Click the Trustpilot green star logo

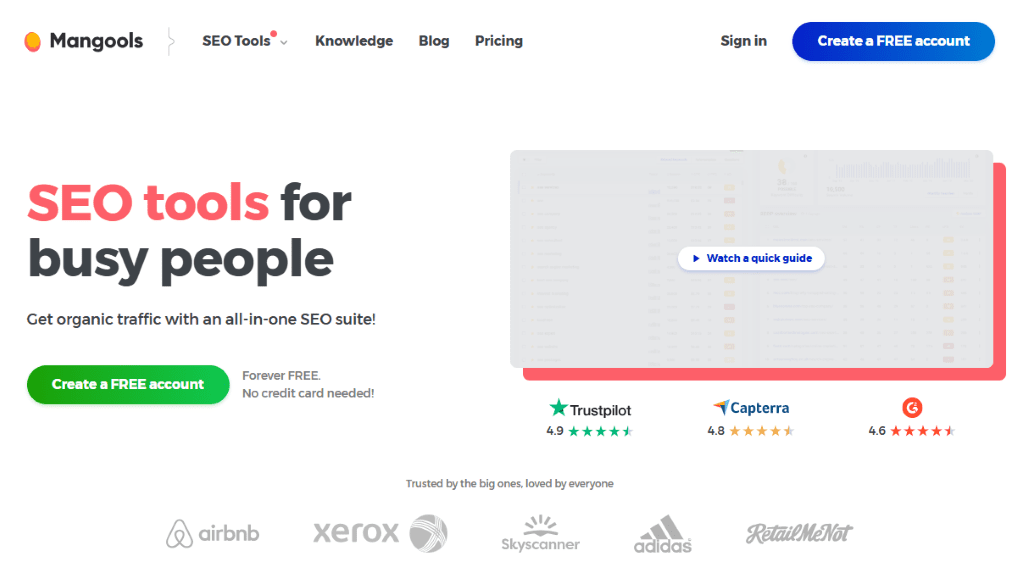558,408
